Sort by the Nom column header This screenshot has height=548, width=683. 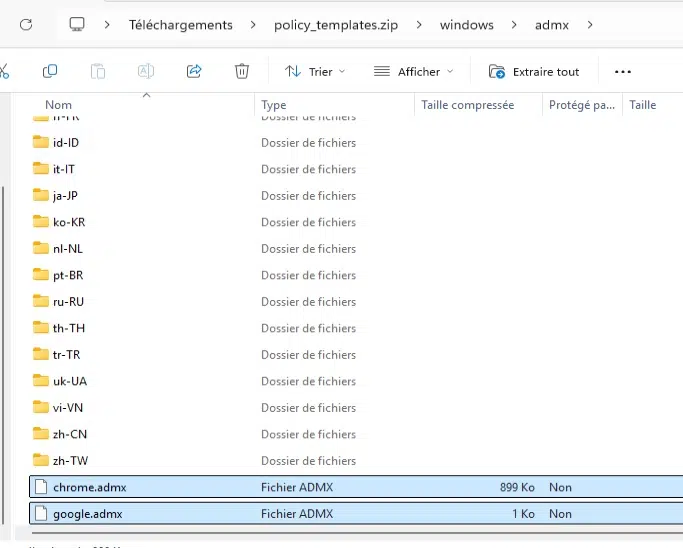pos(58,105)
